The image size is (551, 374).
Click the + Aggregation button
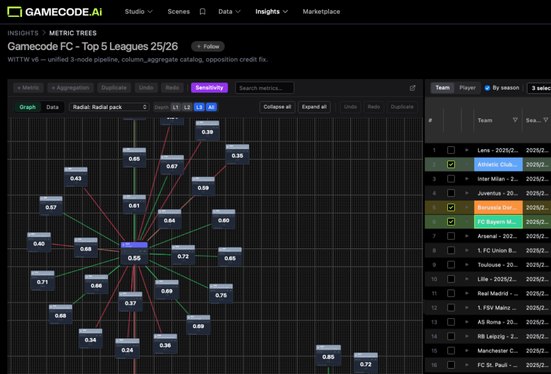click(70, 88)
